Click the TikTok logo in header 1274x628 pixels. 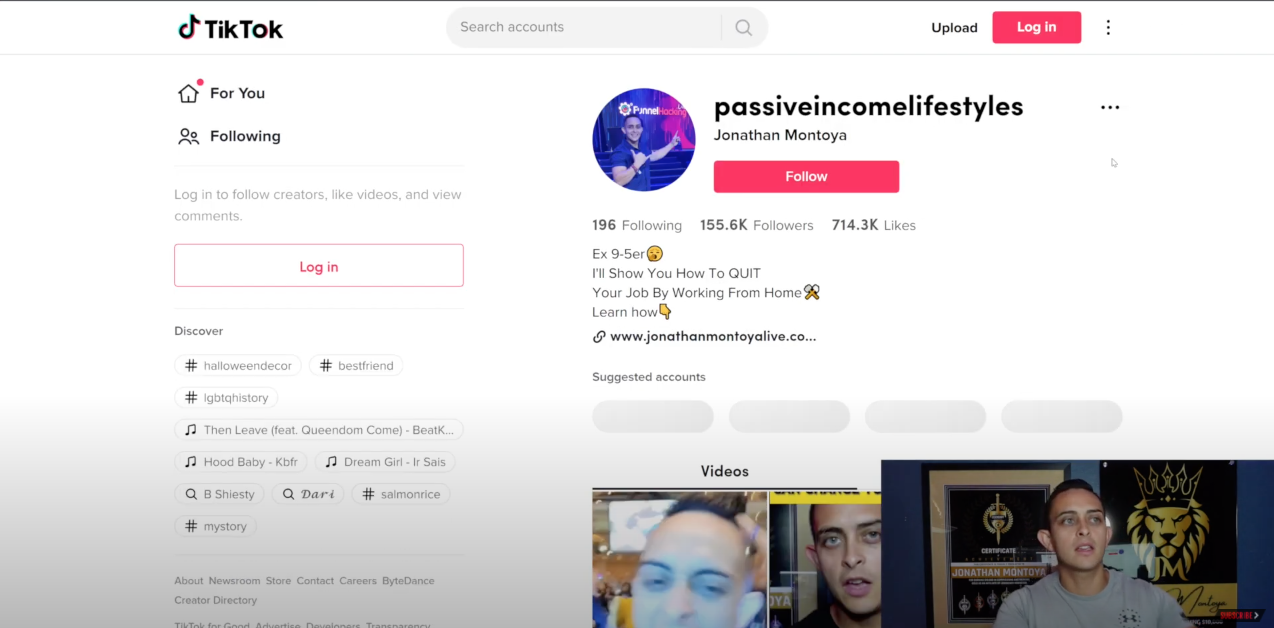tap(230, 28)
